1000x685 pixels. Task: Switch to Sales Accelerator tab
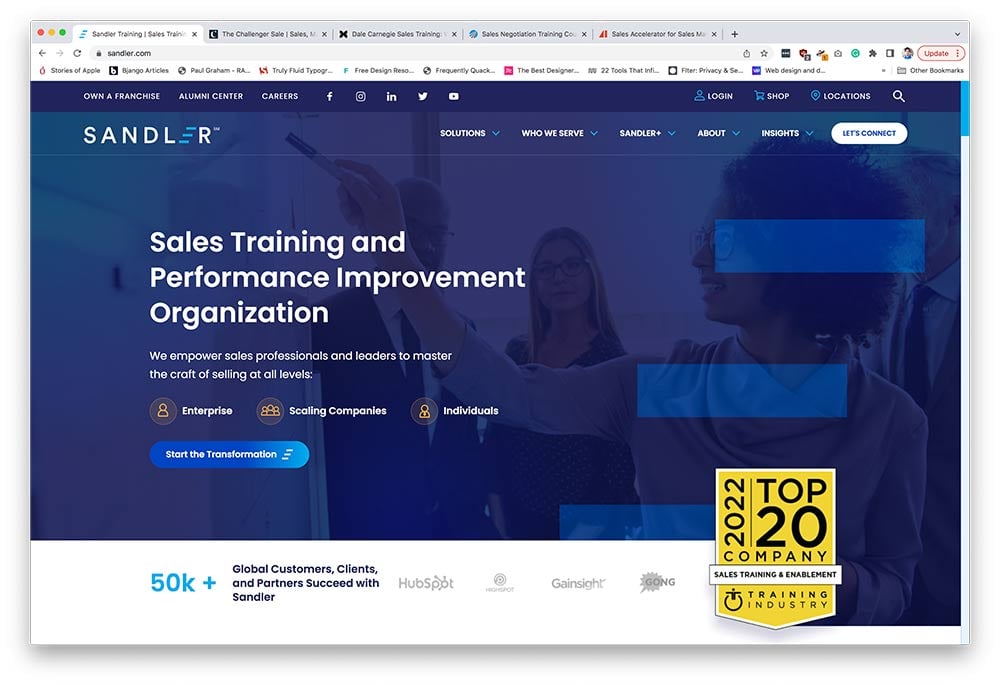(x=658, y=34)
